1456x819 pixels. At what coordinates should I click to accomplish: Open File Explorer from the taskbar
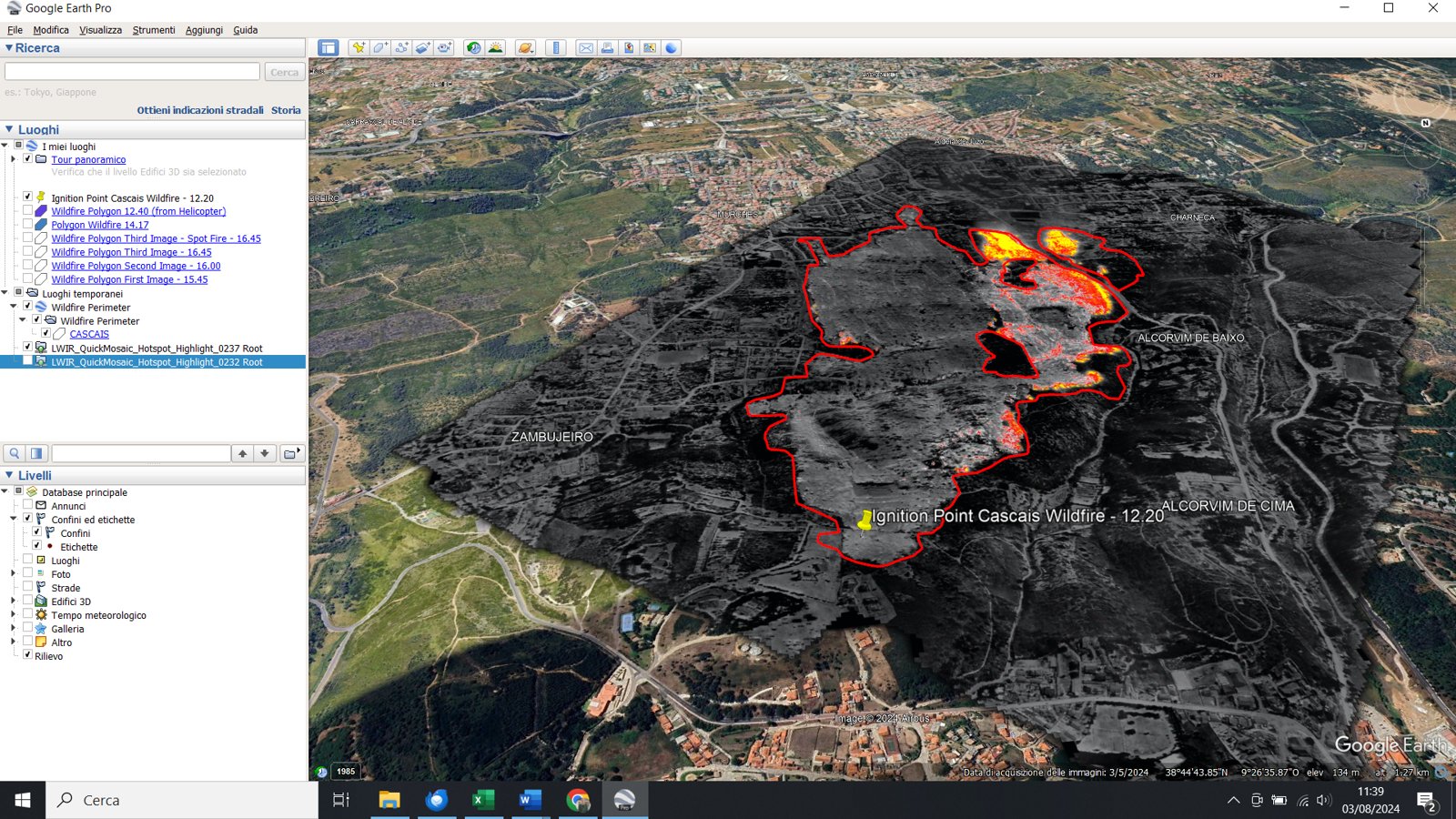pos(389,800)
